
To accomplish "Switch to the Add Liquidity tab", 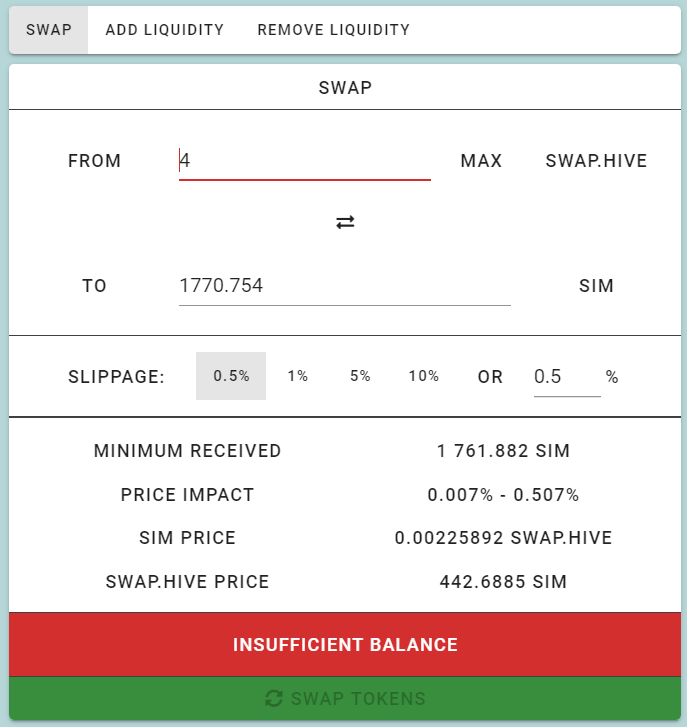I will (165, 30).
